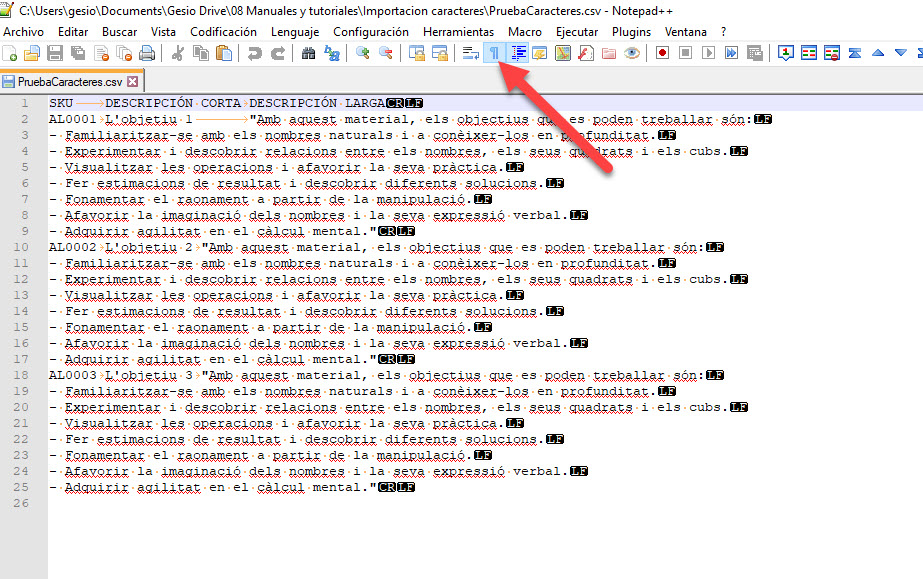The height and width of the screenshot is (579, 923).
Task: Click 'AL0001' on line 2
Action: tap(72, 119)
